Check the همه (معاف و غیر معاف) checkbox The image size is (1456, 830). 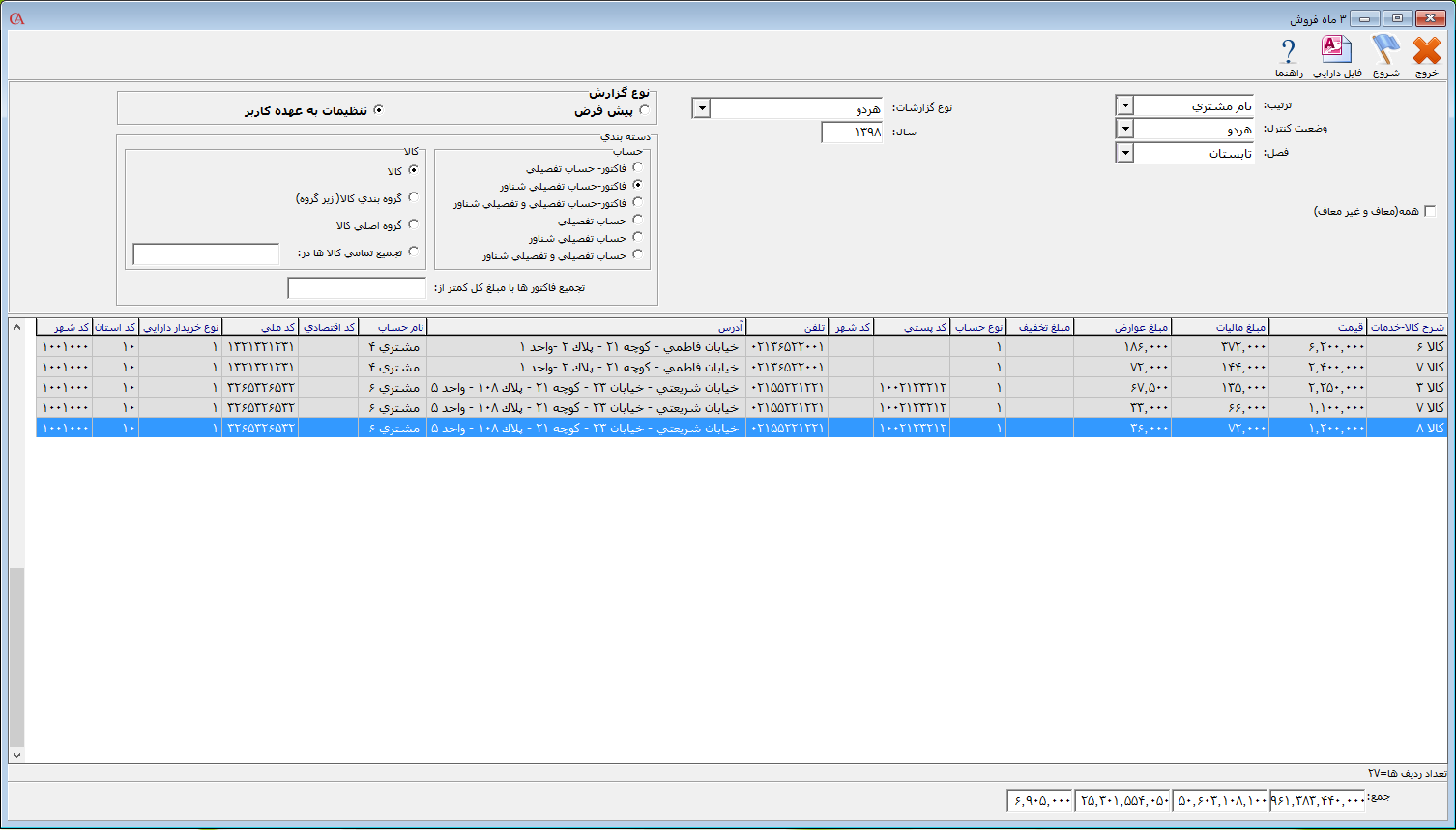click(1430, 211)
